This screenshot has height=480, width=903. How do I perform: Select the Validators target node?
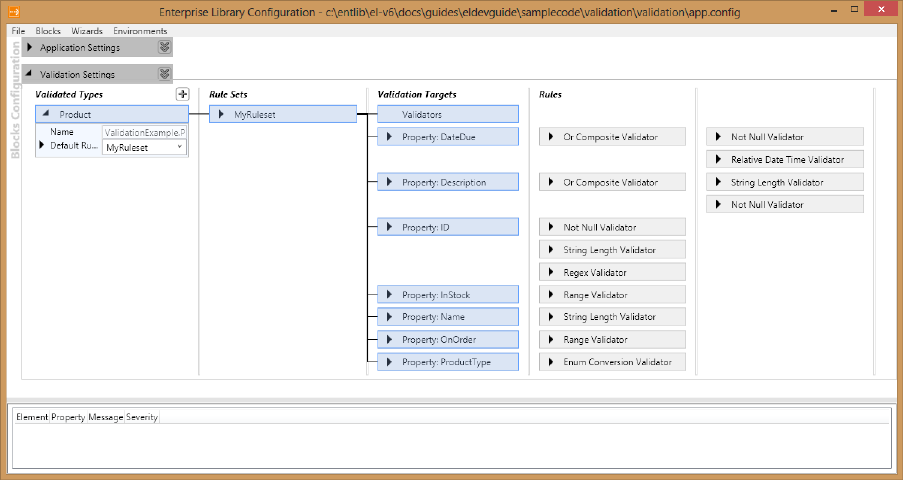[x=448, y=115]
